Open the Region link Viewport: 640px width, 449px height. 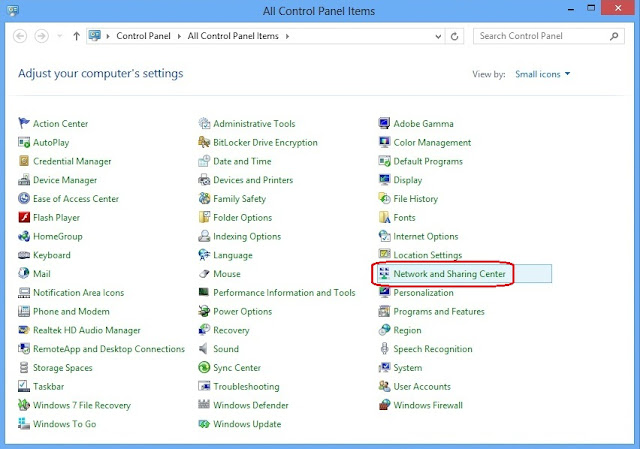(407, 330)
